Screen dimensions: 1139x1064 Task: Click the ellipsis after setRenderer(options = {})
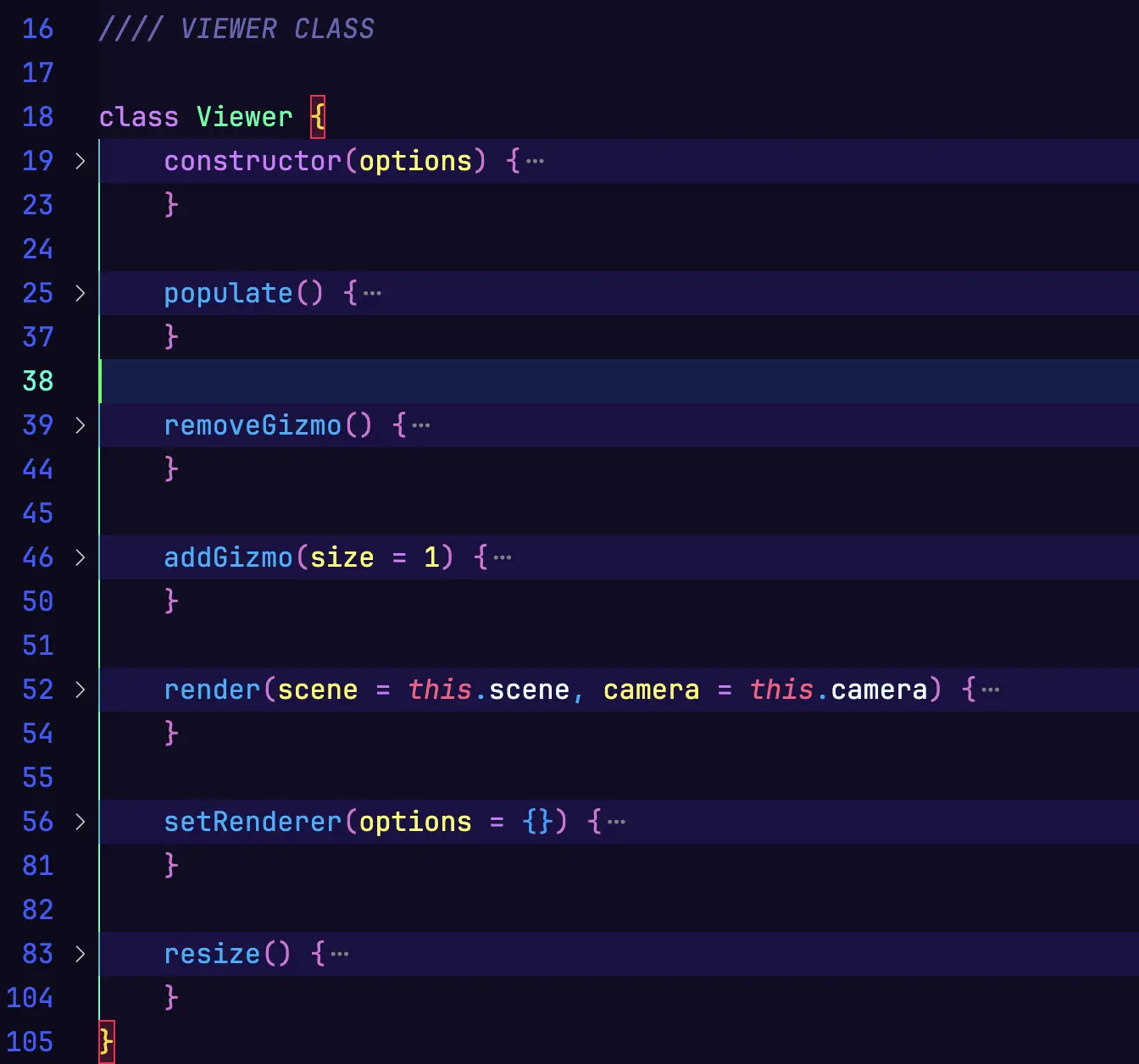[616, 822]
